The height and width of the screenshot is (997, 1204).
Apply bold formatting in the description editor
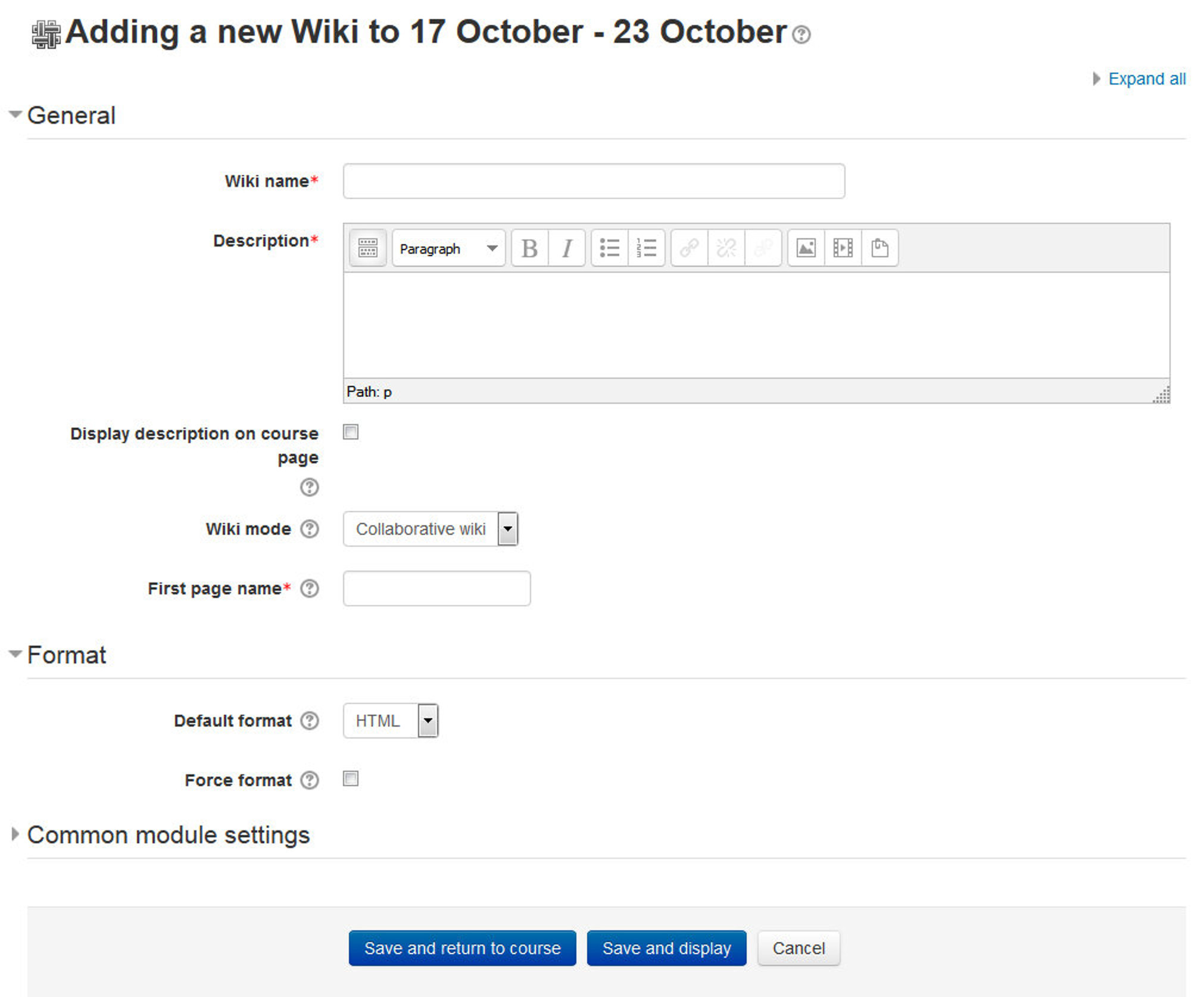529,248
